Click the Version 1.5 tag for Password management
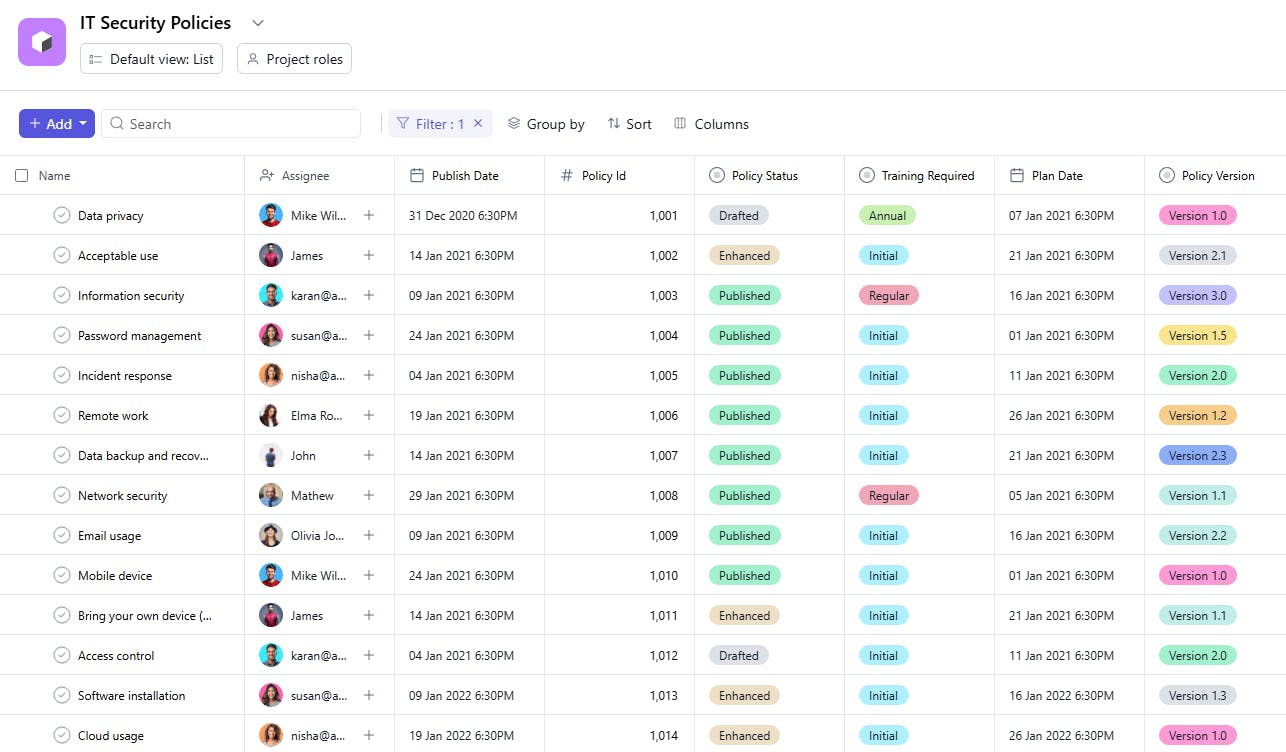The height and width of the screenshot is (752, 1286). (1198, 335)
